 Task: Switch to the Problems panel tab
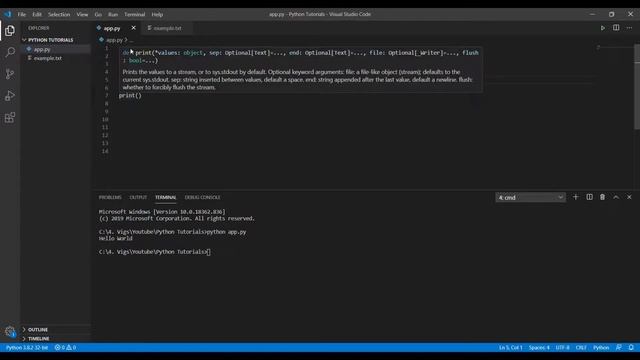tap(110, 197)
